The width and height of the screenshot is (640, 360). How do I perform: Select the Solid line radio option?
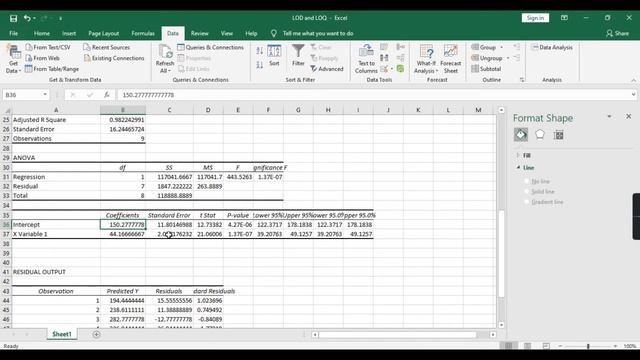tap(527, 191)
